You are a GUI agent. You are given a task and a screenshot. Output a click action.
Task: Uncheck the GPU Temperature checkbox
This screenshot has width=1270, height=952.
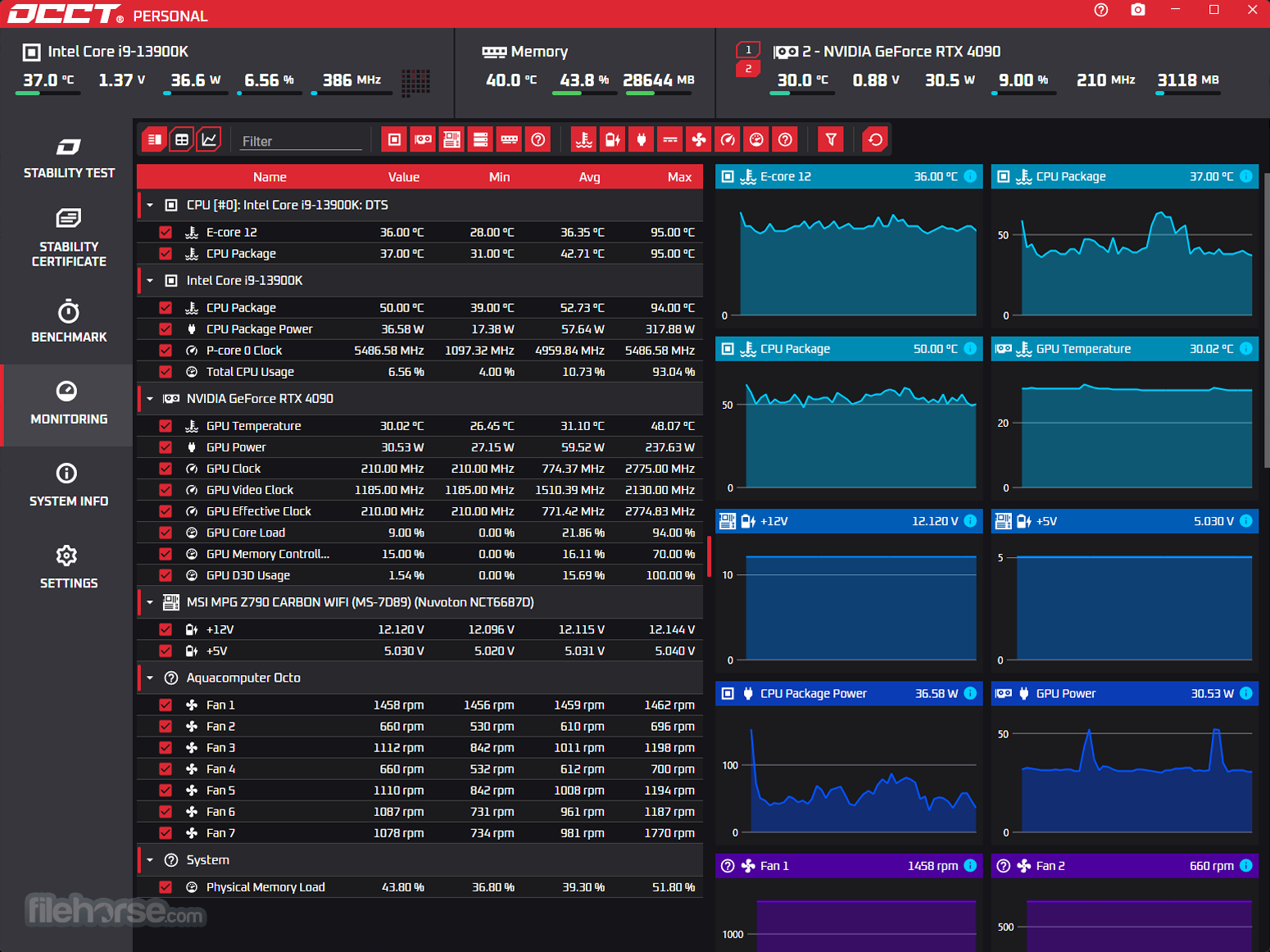click(x=166, y=425)
